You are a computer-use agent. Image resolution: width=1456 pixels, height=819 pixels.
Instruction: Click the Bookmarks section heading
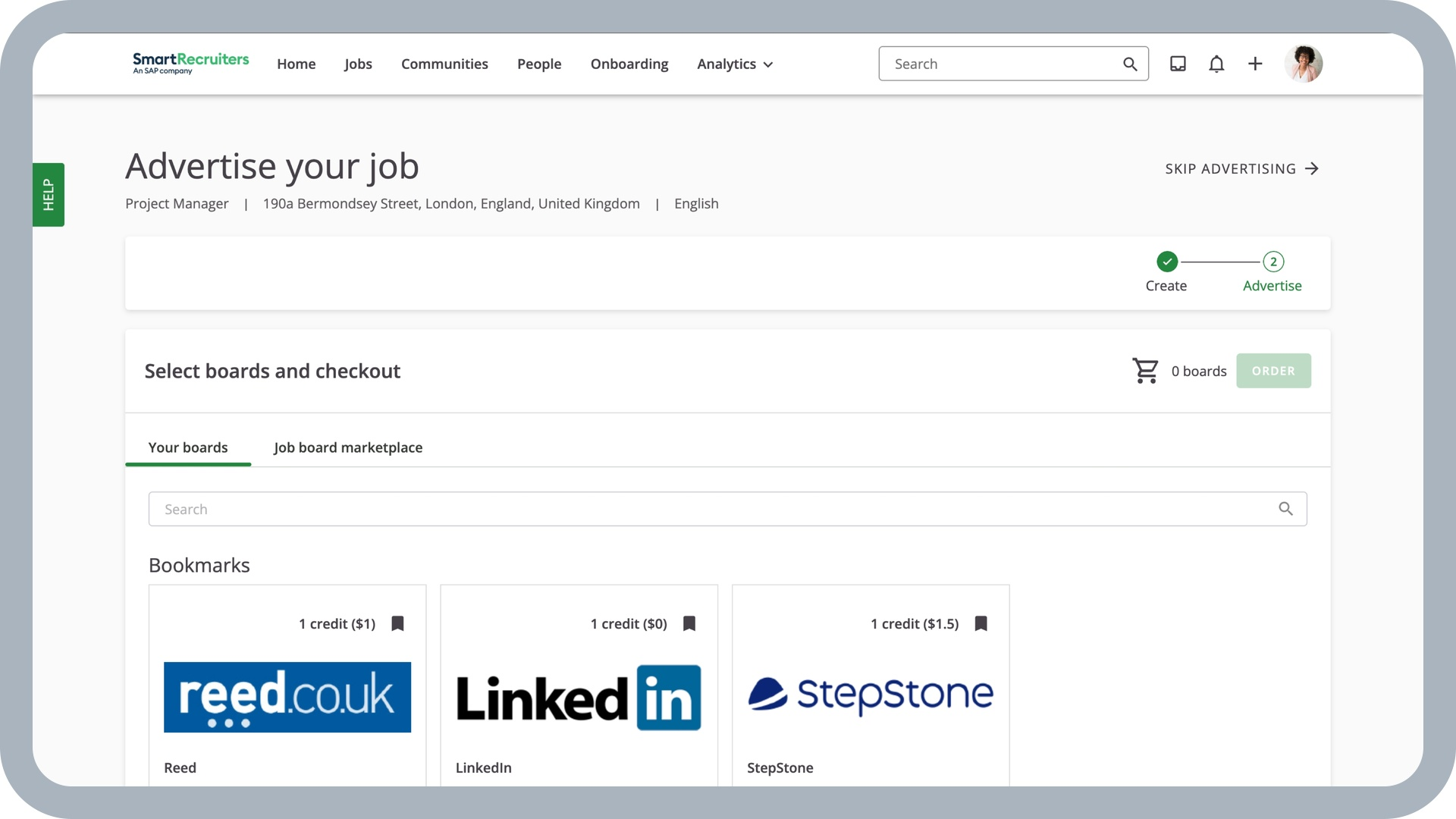pos(199,565)
